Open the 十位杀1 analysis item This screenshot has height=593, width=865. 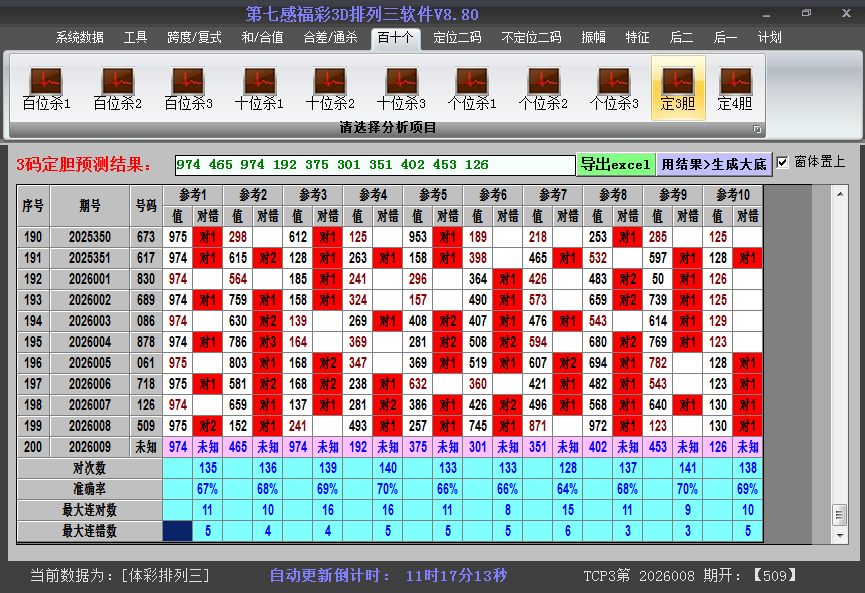pos(259,88)
